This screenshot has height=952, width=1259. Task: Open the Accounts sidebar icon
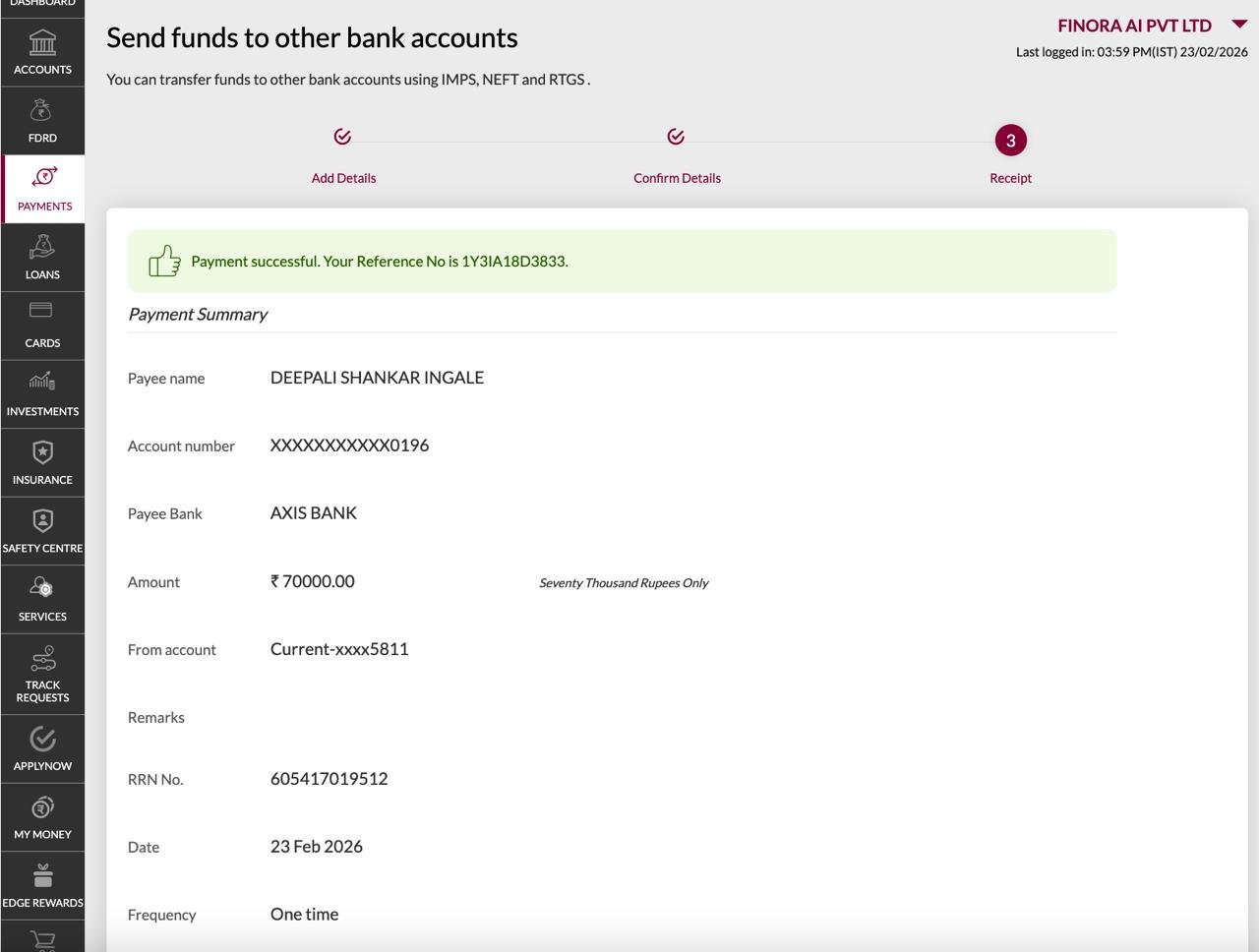tap(42, 44)
